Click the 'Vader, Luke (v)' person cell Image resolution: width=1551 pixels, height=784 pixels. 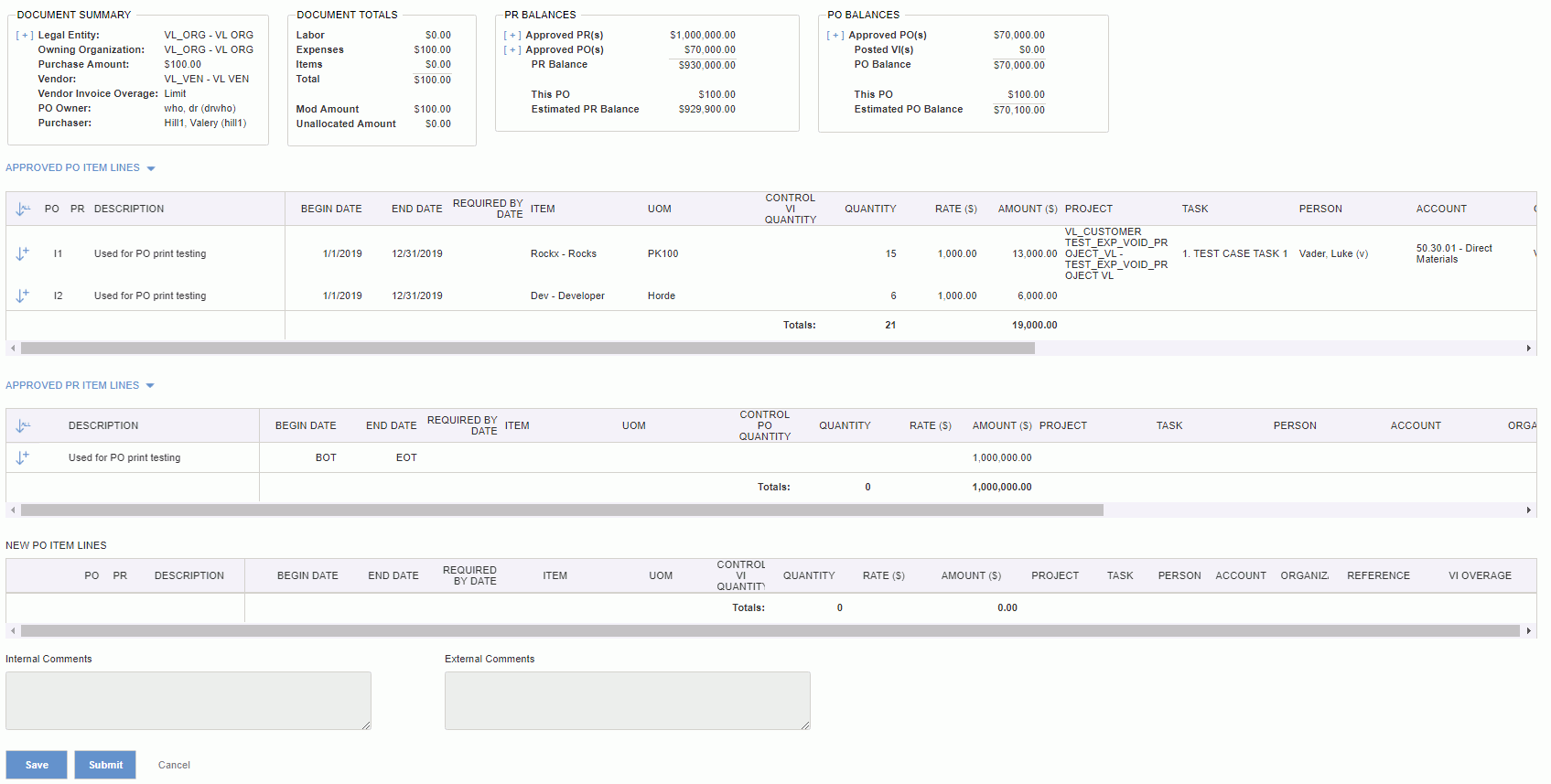(1333, 254)
